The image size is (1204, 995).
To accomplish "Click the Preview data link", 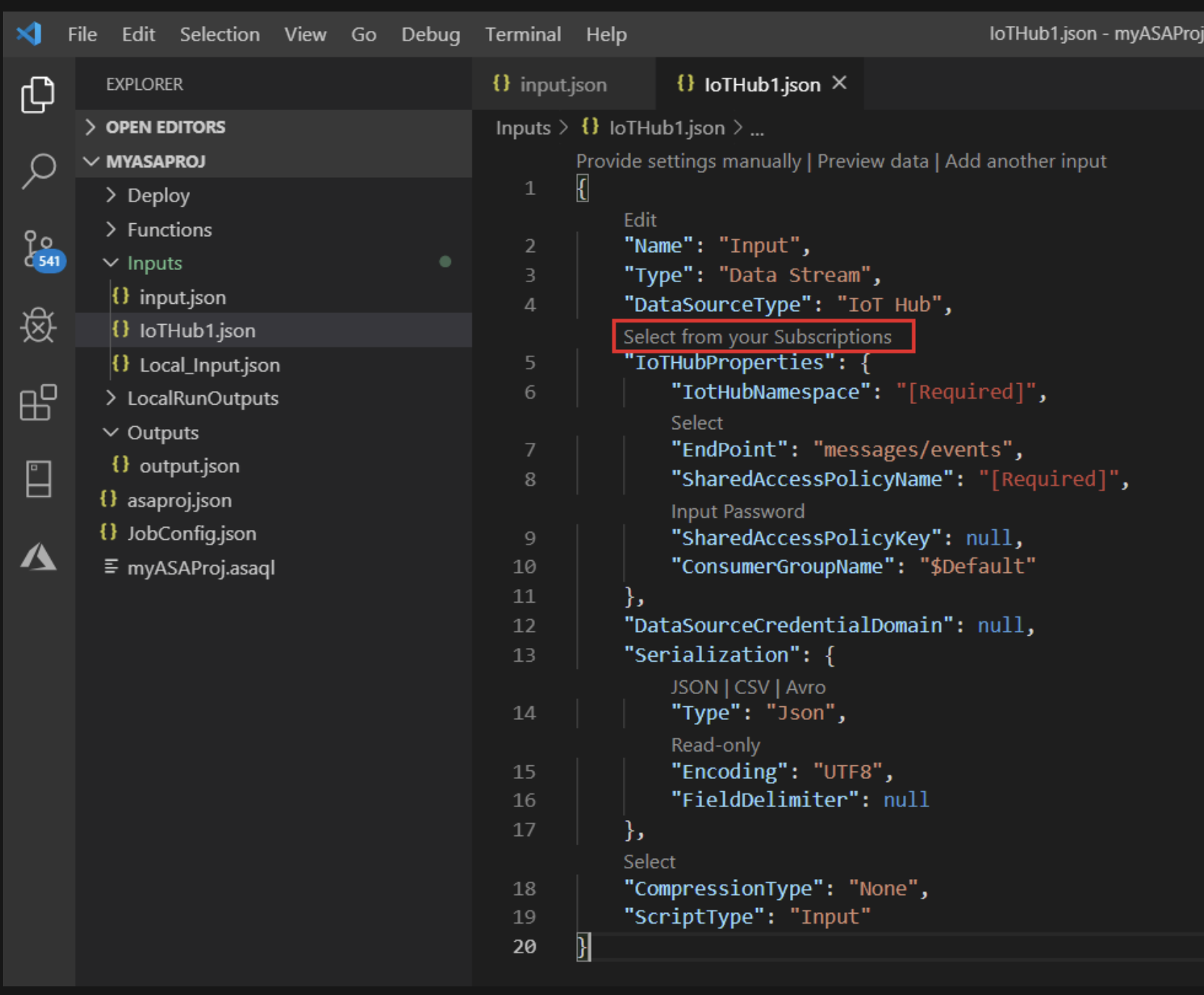I will point(872,161).
